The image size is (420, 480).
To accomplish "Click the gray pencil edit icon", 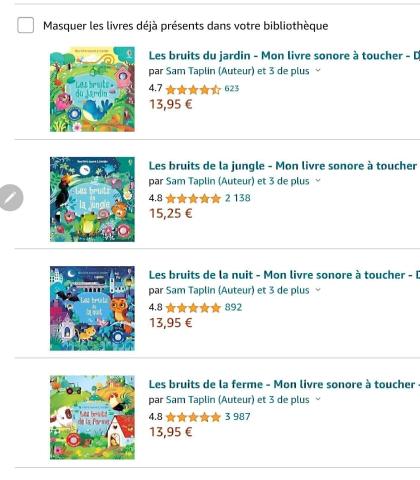I will [x=11, y=198].
